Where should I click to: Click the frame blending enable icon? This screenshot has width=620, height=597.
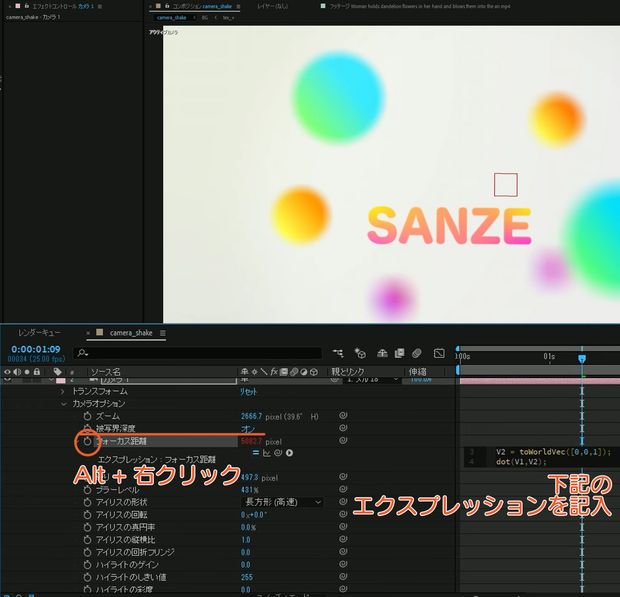point(399,353)
